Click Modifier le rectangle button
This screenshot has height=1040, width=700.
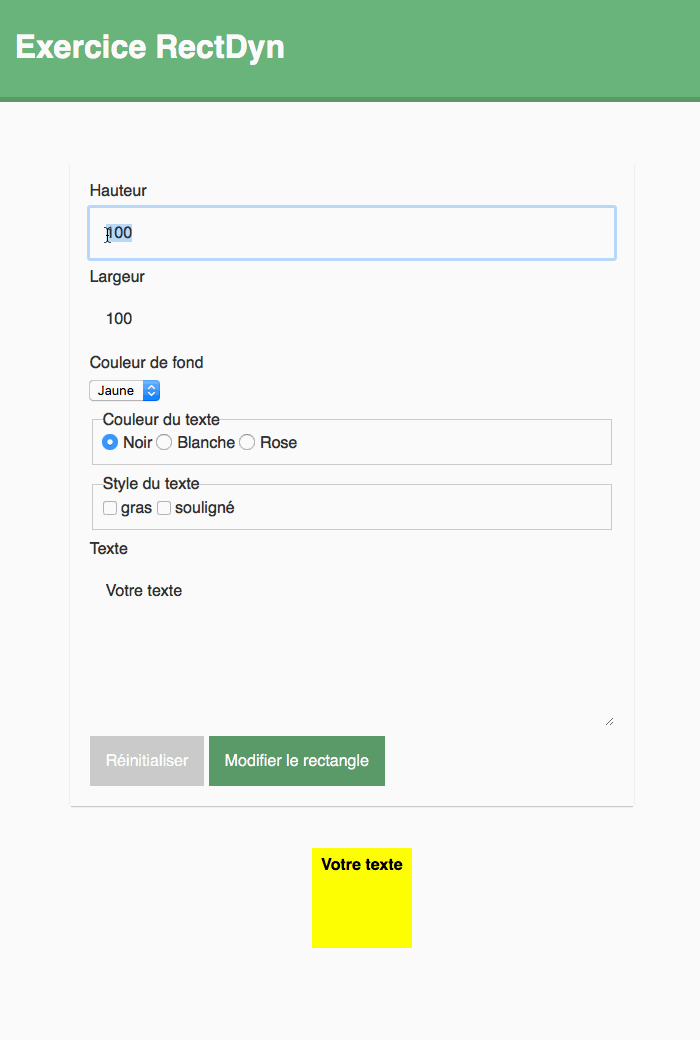297,761
